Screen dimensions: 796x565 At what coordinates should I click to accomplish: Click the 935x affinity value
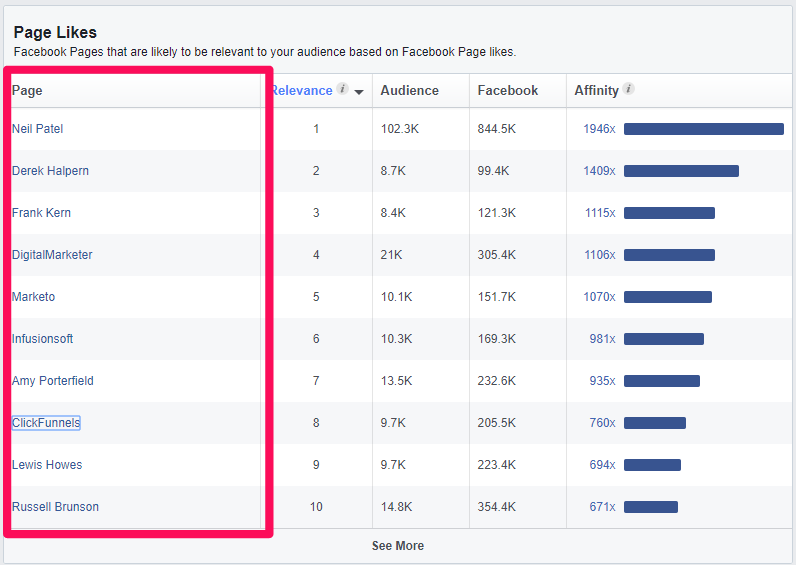coord(602,381)
